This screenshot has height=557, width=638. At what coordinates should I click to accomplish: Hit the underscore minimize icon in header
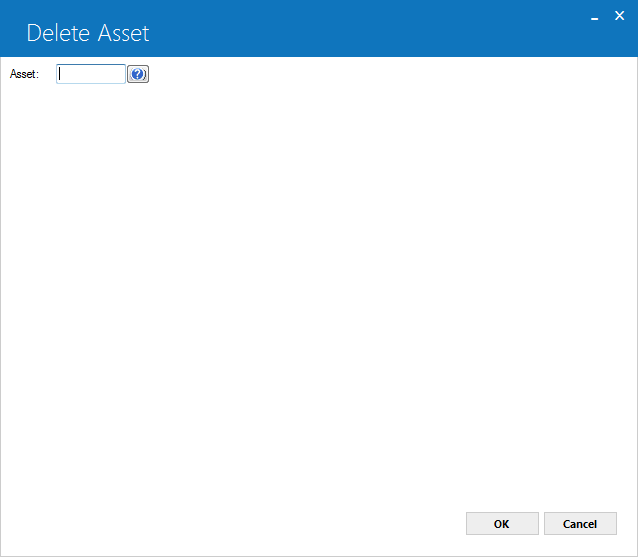(x=594, y=17)
